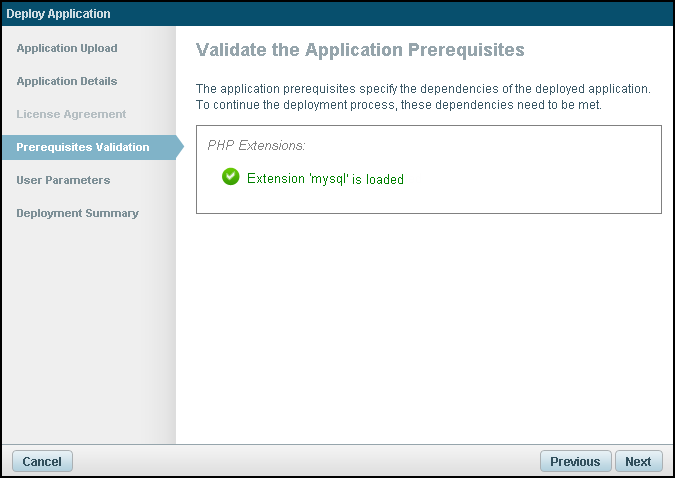Go to the Application Upload step
Screen dimensions: 675x478
point(67,48)
